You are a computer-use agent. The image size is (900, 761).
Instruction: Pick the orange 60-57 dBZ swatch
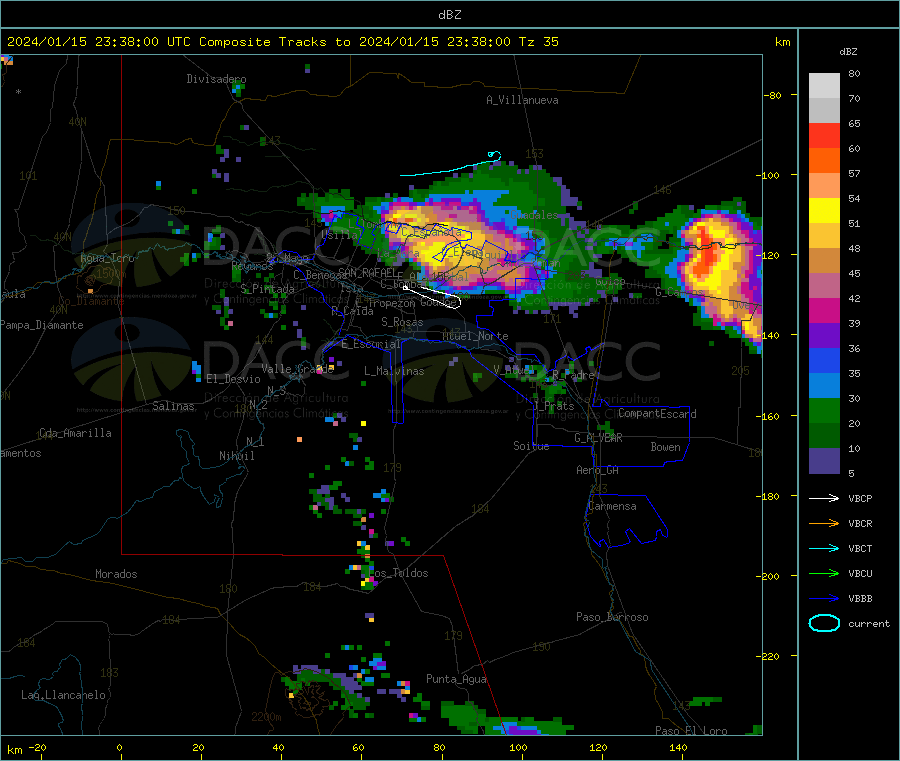coord(824,161)
